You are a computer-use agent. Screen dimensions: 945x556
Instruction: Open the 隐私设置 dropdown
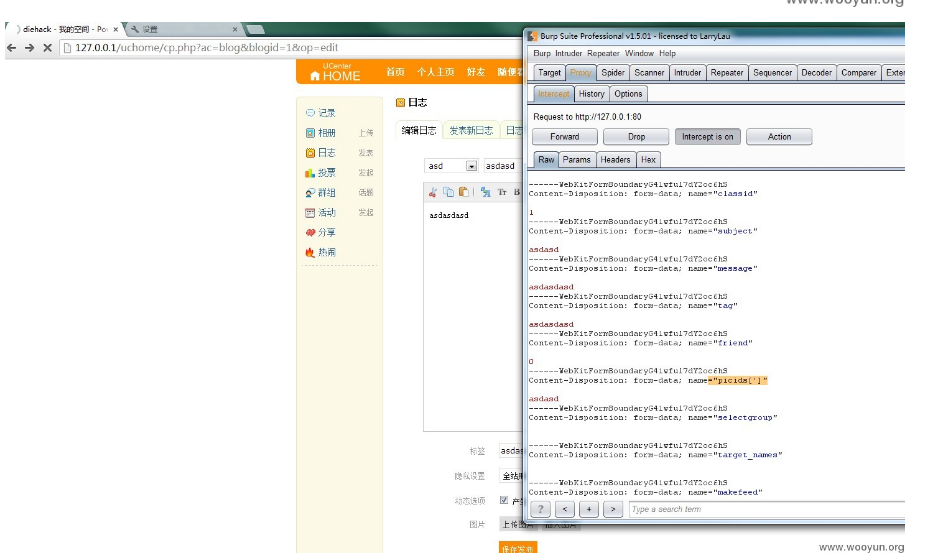[511, 476]
